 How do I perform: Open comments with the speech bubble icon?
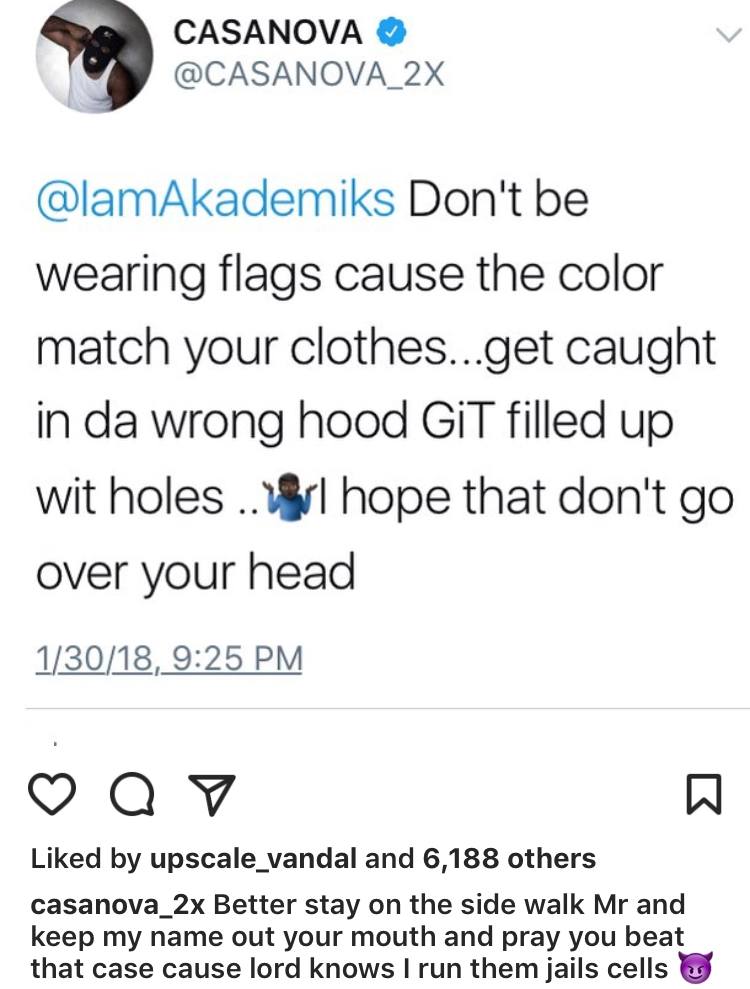[x=132, y=795]
